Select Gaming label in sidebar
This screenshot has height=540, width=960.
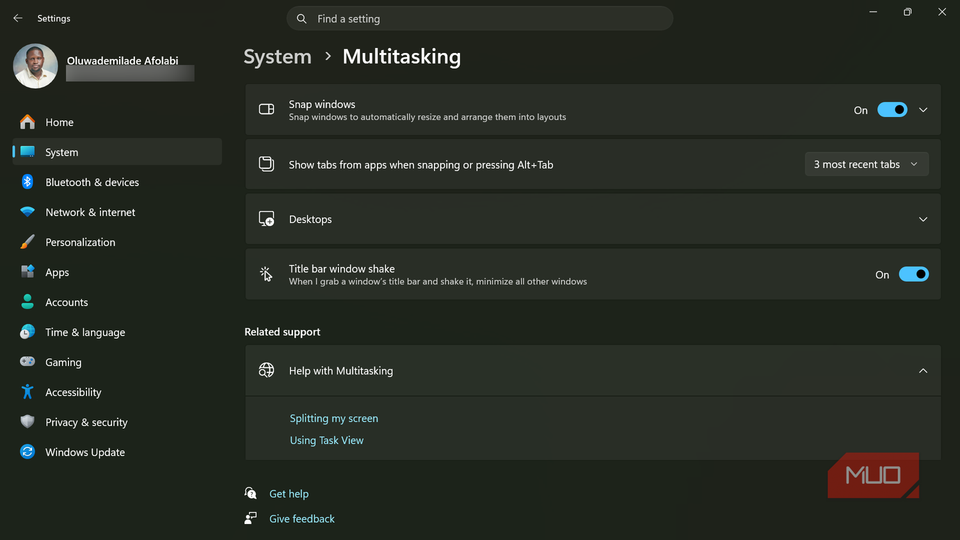(63, 362)
